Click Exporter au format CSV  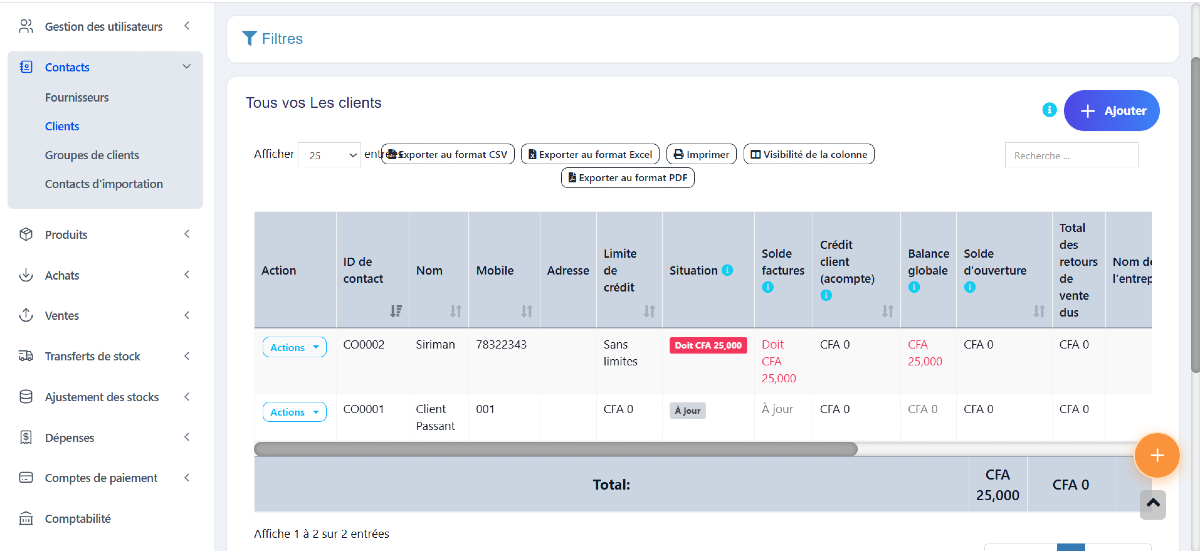click(449, 154)
